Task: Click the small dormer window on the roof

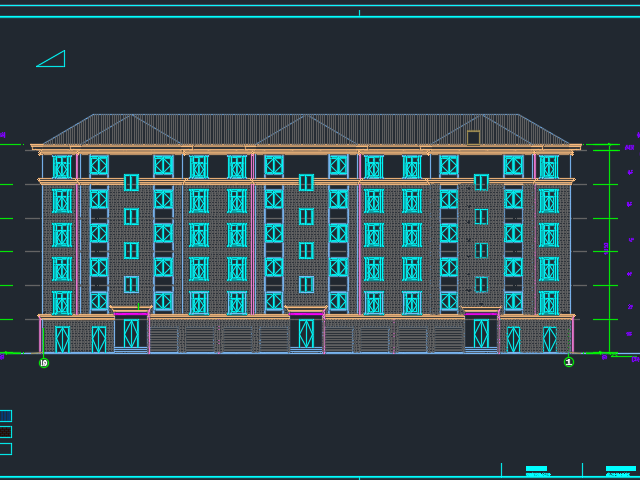Action: (473, 137)
